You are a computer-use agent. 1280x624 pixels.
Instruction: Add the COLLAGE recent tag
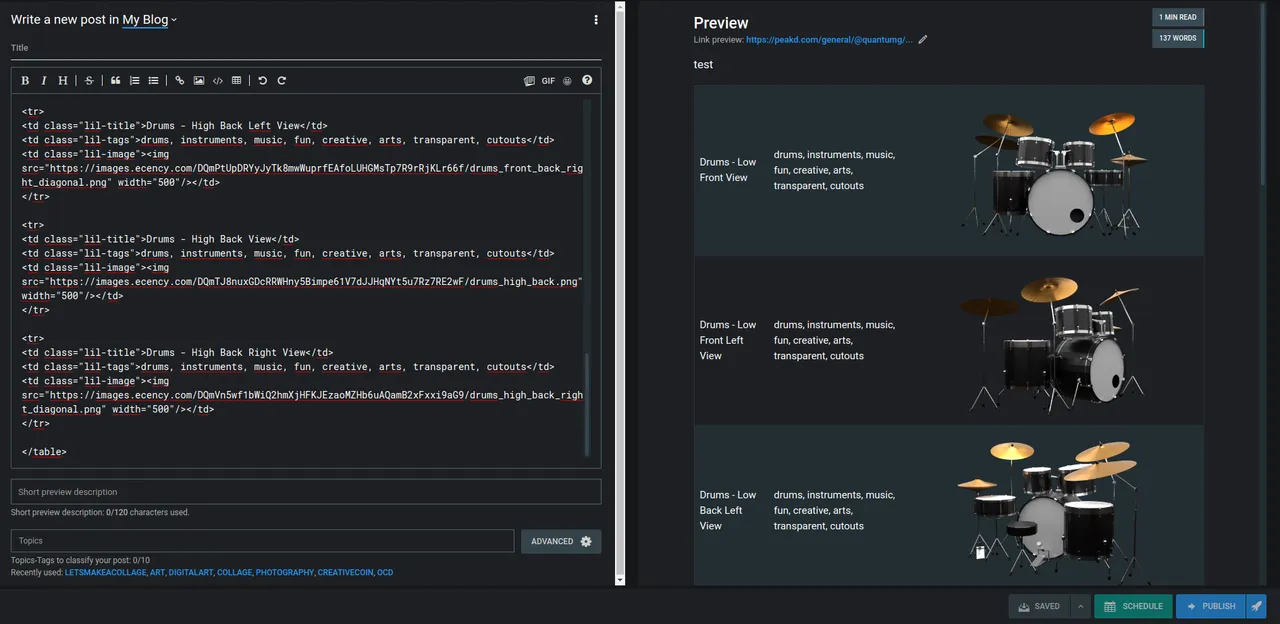235,573
